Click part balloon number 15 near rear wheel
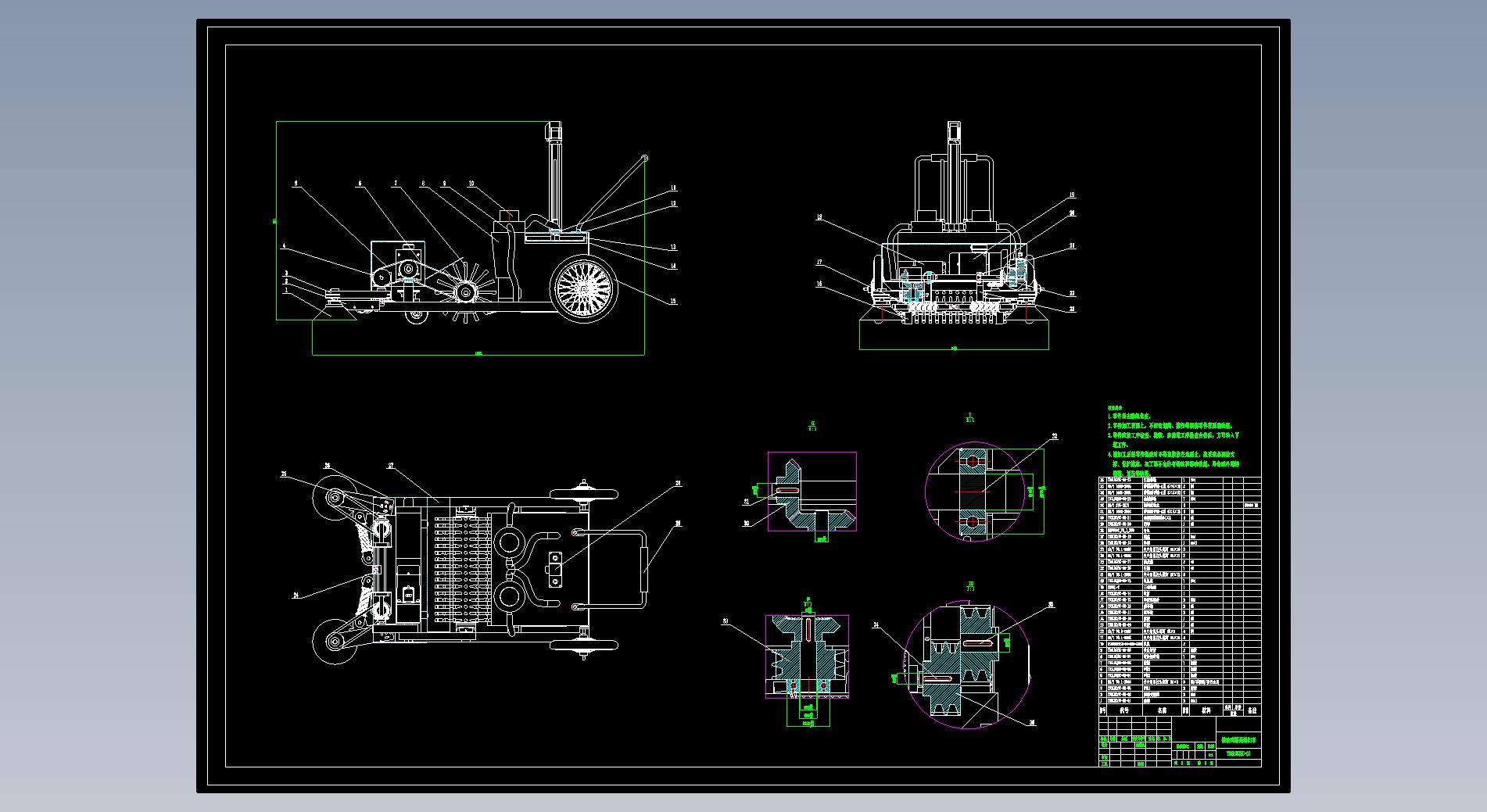This screenshot has height=812, width=1487. (x=673, y=301)
